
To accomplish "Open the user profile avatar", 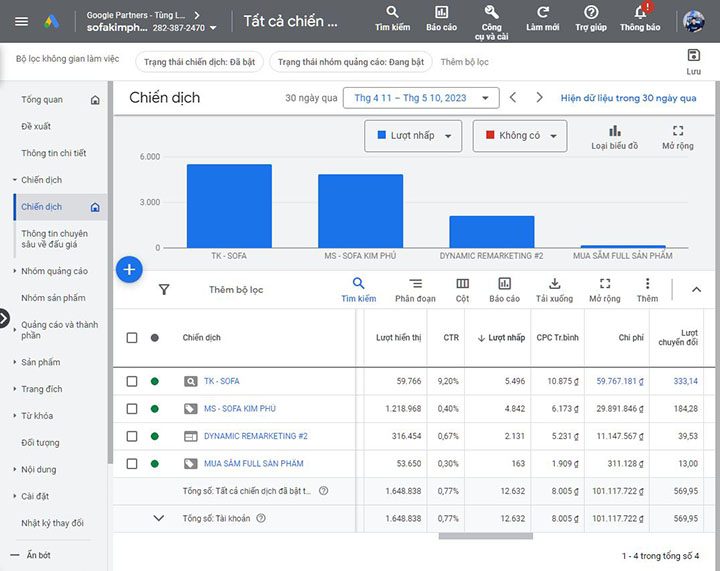I will 693,21.
